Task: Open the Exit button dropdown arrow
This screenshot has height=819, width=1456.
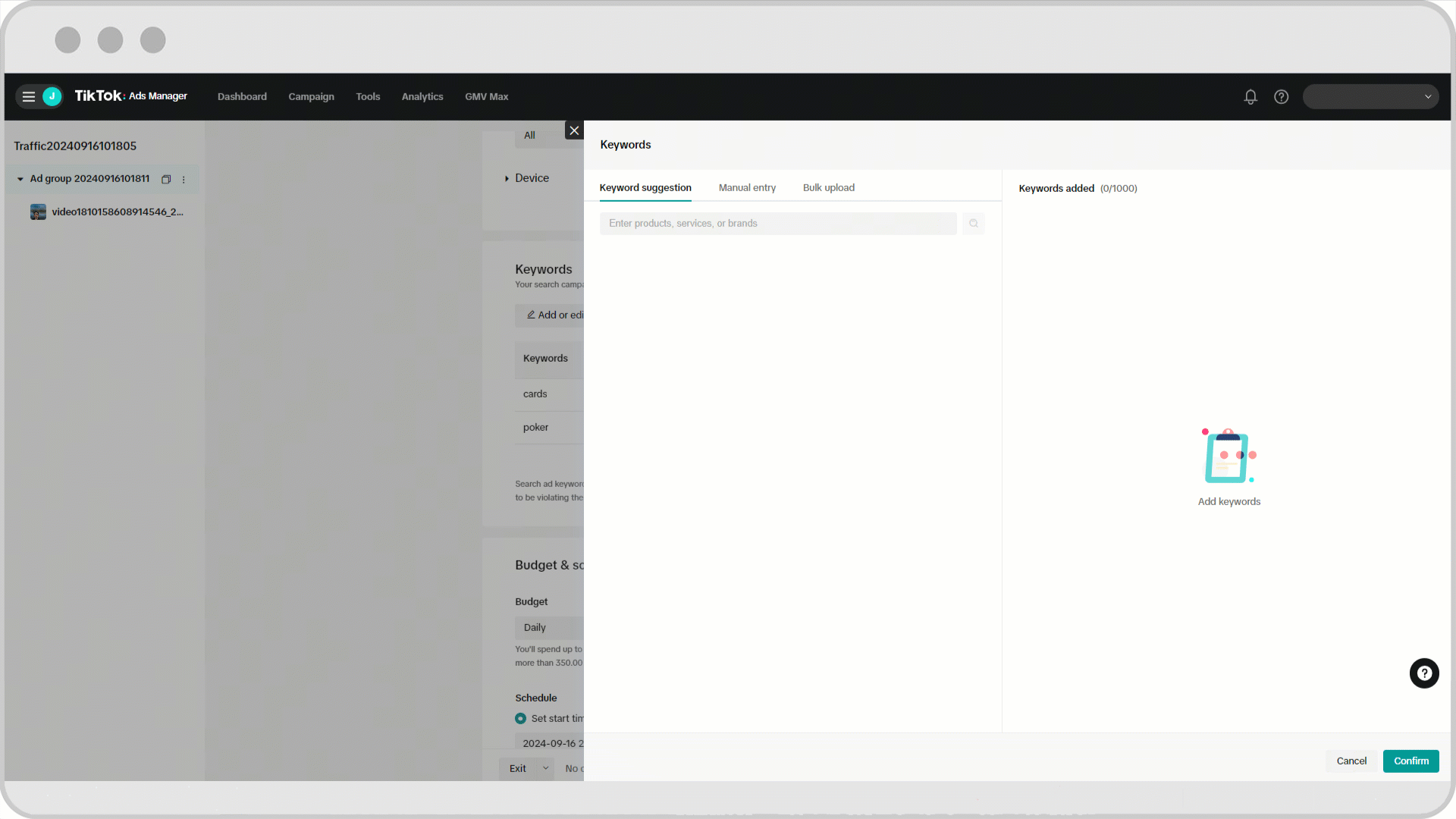Action: coord(545,768)
